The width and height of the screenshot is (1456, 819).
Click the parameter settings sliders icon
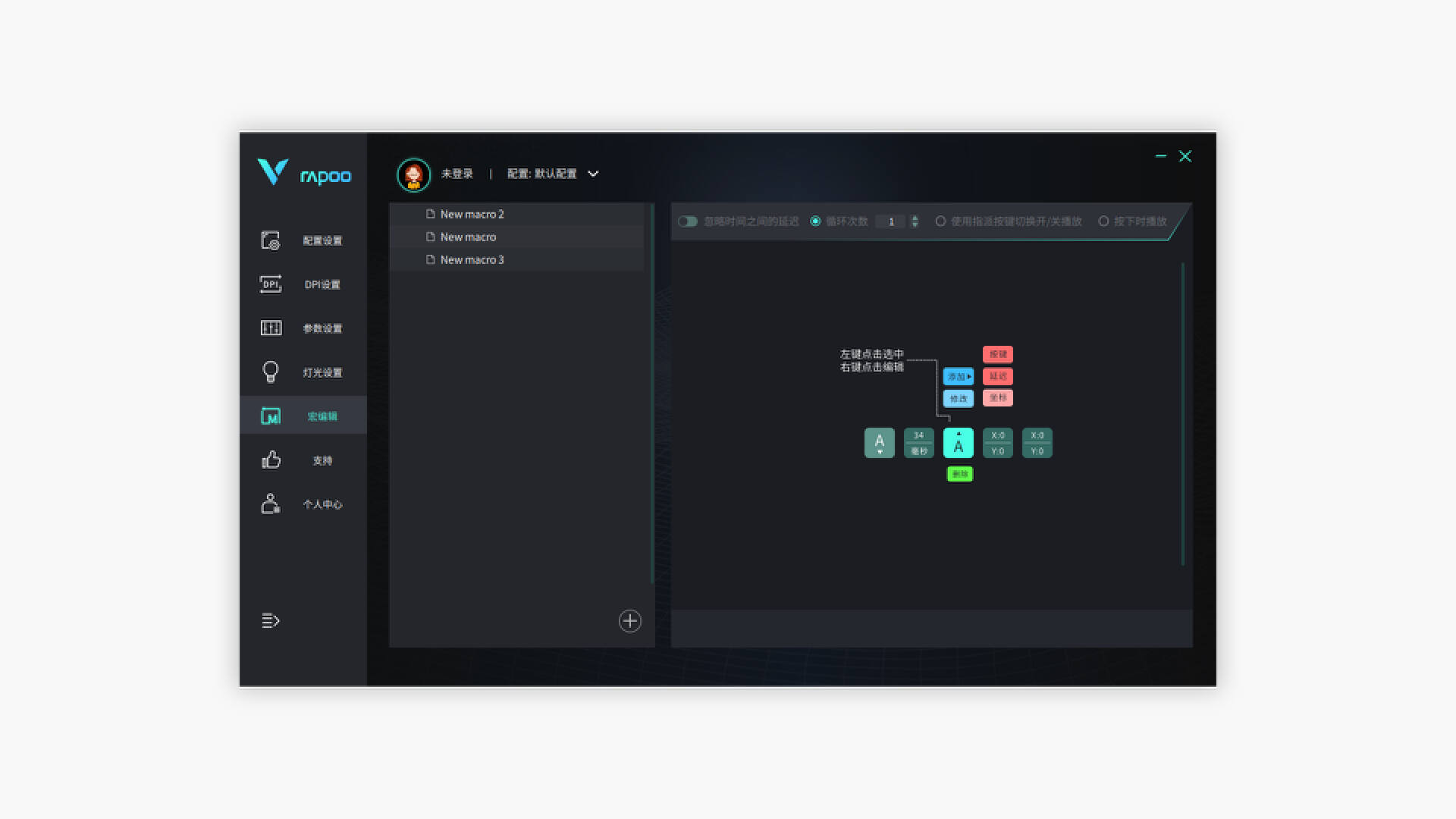click(271, 328)
